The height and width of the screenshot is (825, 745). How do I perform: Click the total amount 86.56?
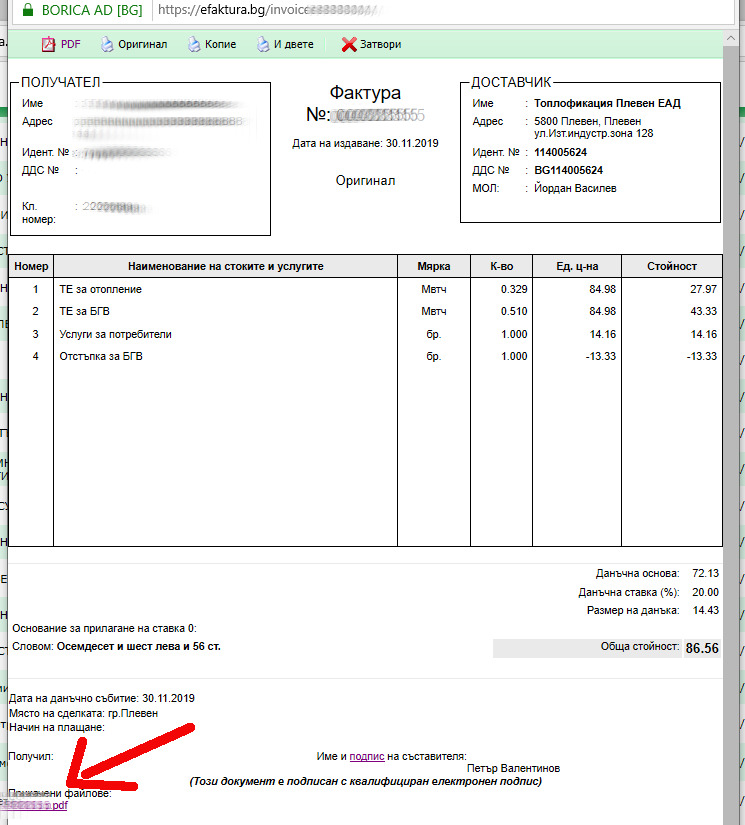pyautogui.click(x=702, y=648)
